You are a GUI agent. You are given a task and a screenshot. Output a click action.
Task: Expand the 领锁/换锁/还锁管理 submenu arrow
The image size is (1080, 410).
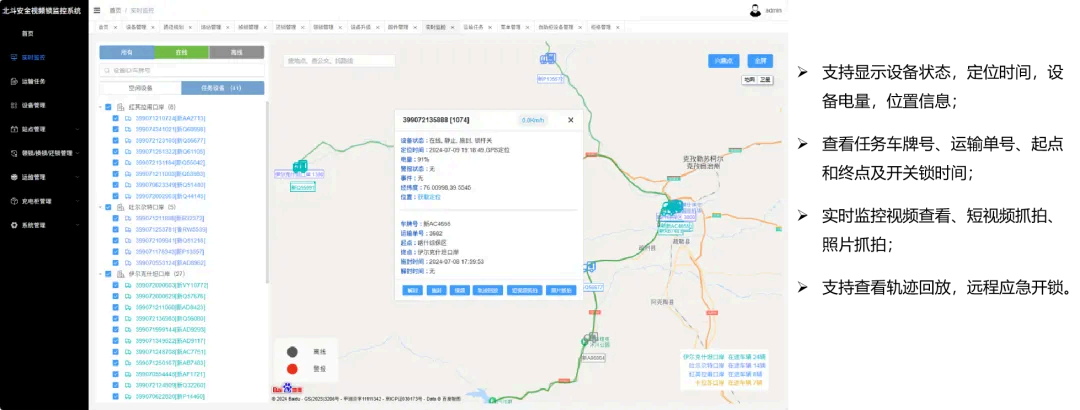78,153
